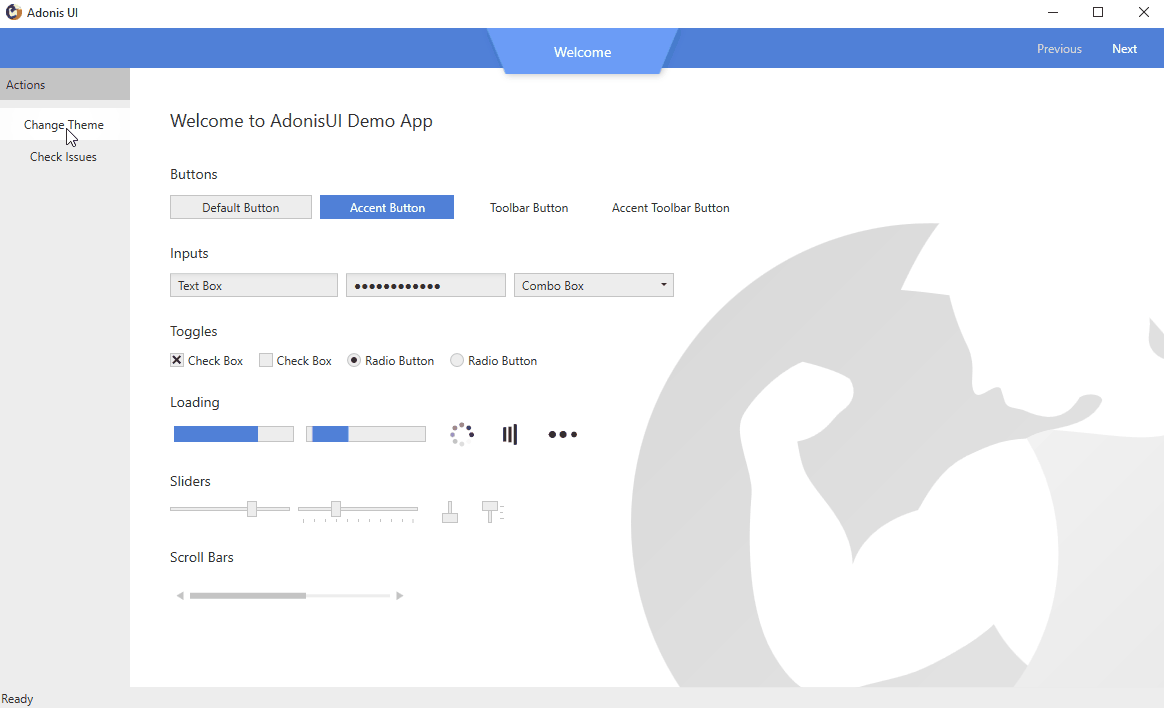Click the first blue progress bar
The width and height of the screenshot is (1164, 708).
234,434
